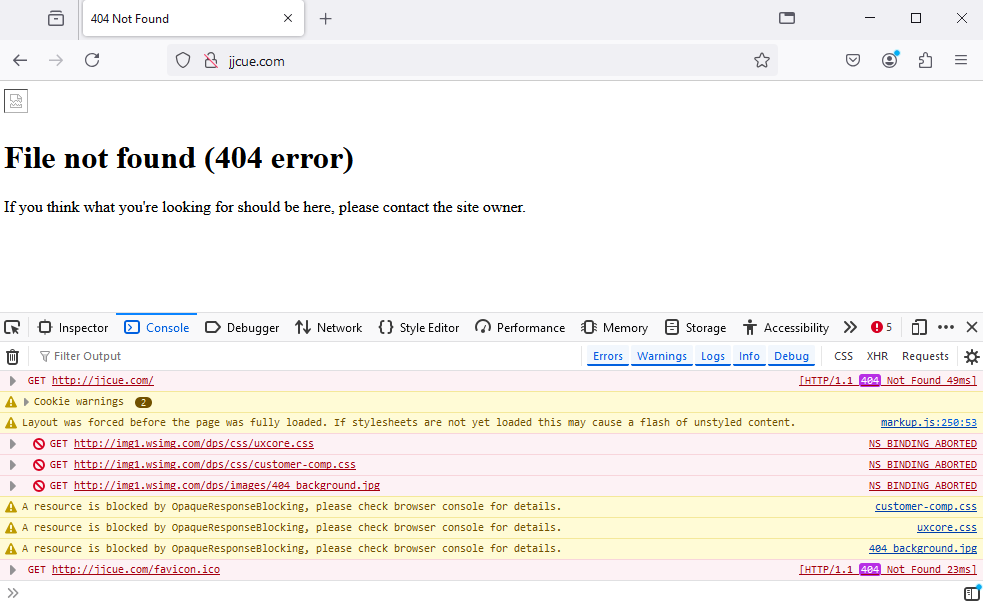Click the element picker icon in DevTools
This screenshot has width=983, height=615.
[x=13, y=327]
